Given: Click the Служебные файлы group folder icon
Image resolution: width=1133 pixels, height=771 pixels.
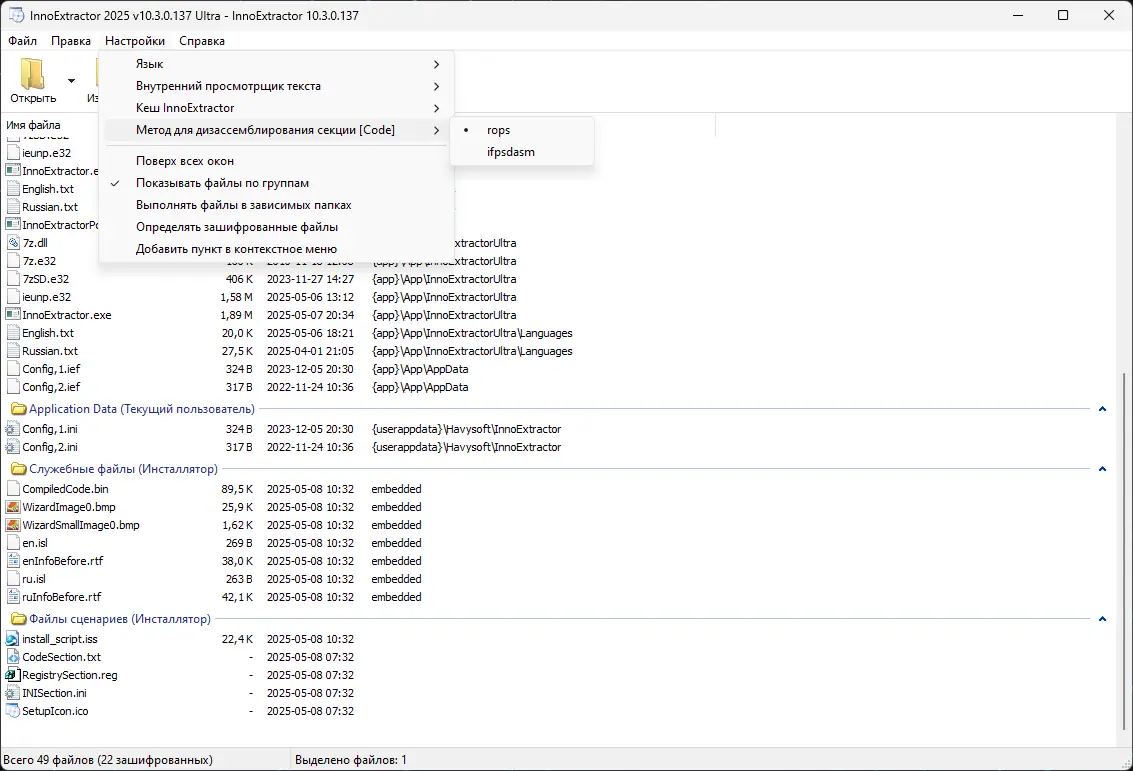Looking at the screenshot, I should click(x=19, y=469).
